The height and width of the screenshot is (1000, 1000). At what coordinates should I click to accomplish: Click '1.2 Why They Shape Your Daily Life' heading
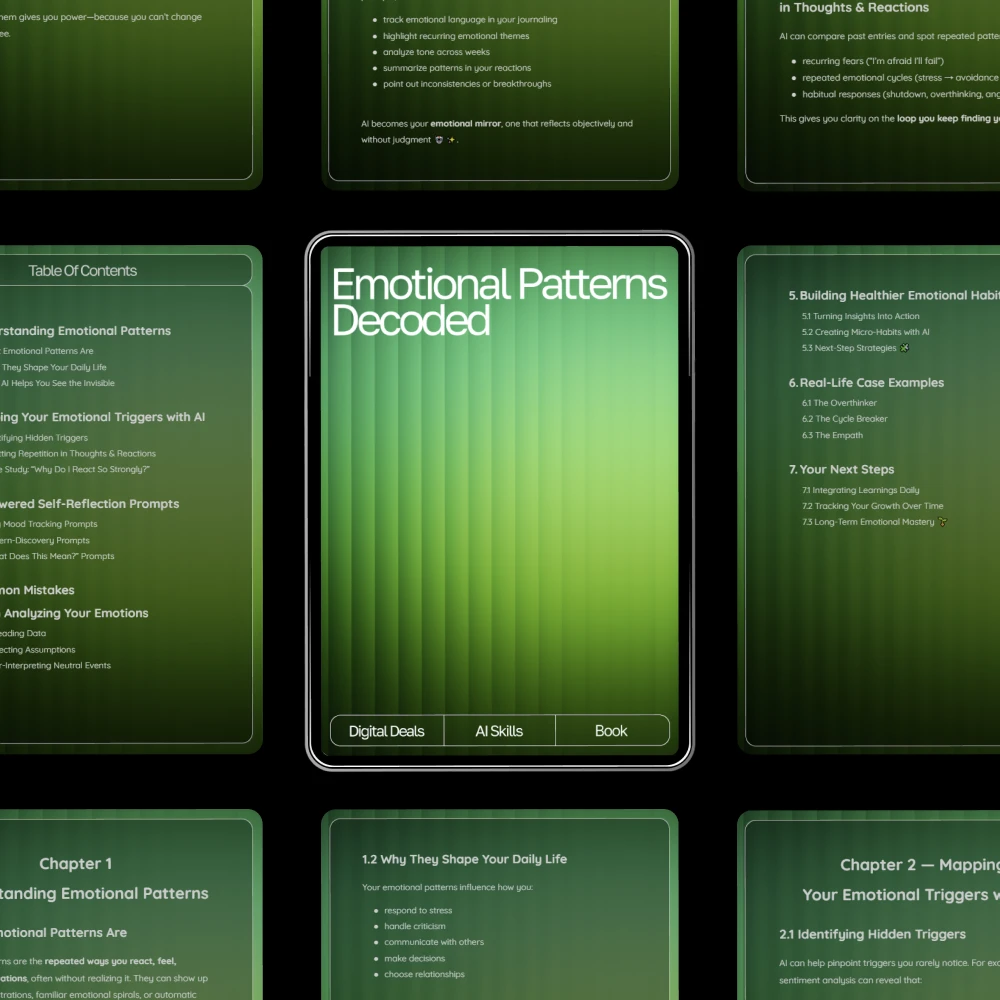click(464, 859)
